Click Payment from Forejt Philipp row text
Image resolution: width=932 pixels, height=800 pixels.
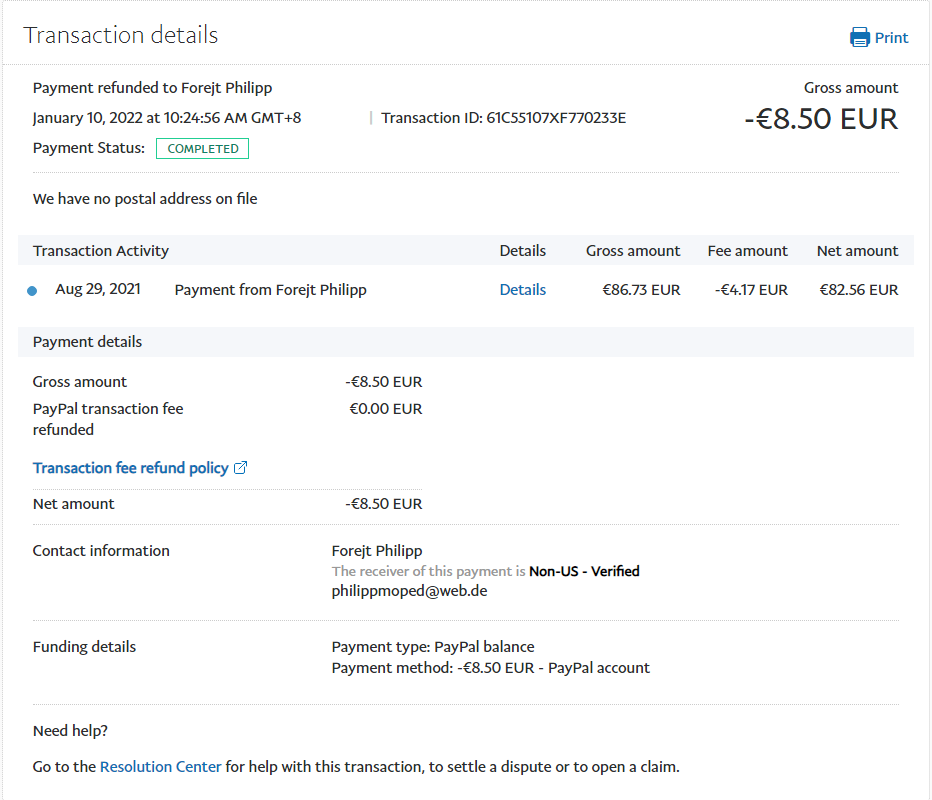click(x=270, y=290)
